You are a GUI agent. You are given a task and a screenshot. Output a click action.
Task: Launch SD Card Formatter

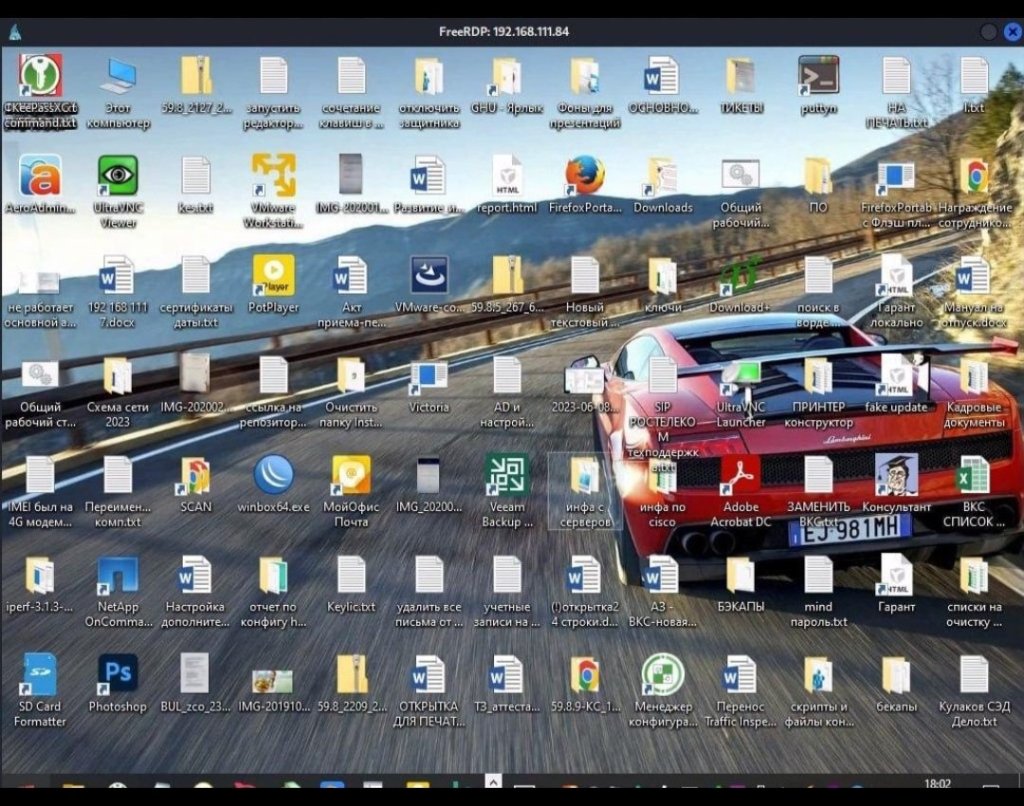pos(40,675)
